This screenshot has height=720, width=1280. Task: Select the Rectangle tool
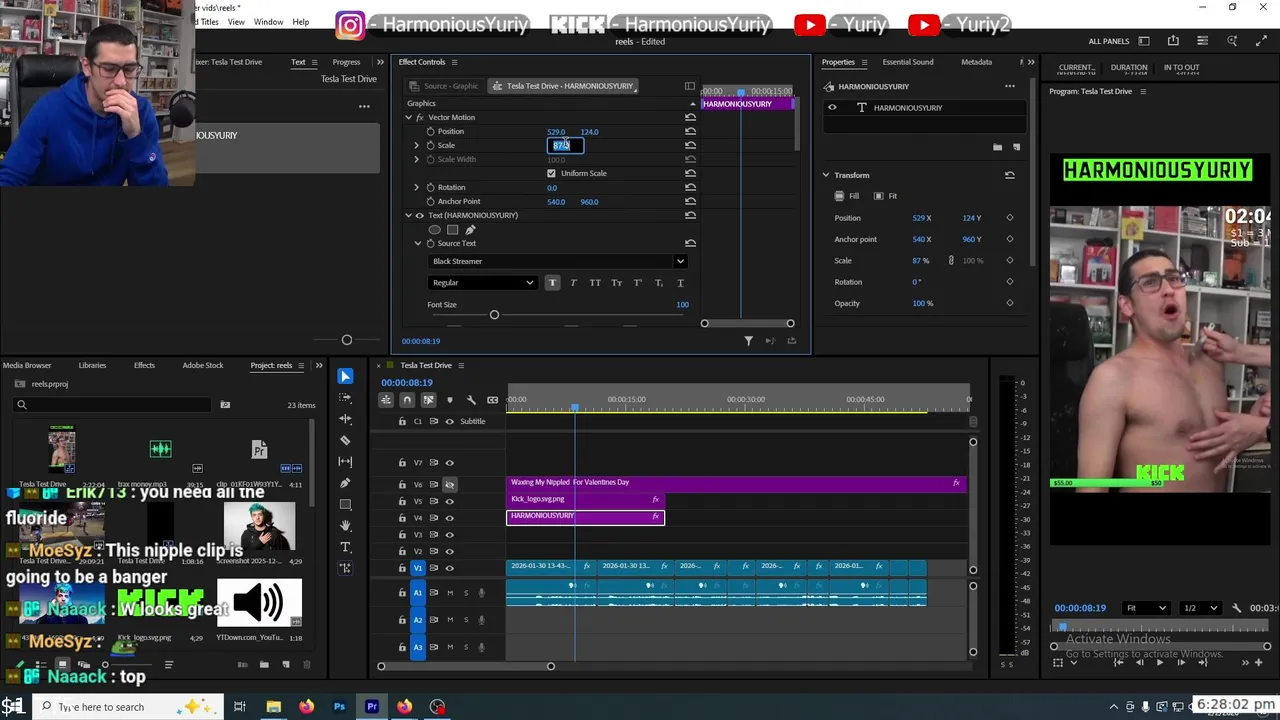(345, 504)
